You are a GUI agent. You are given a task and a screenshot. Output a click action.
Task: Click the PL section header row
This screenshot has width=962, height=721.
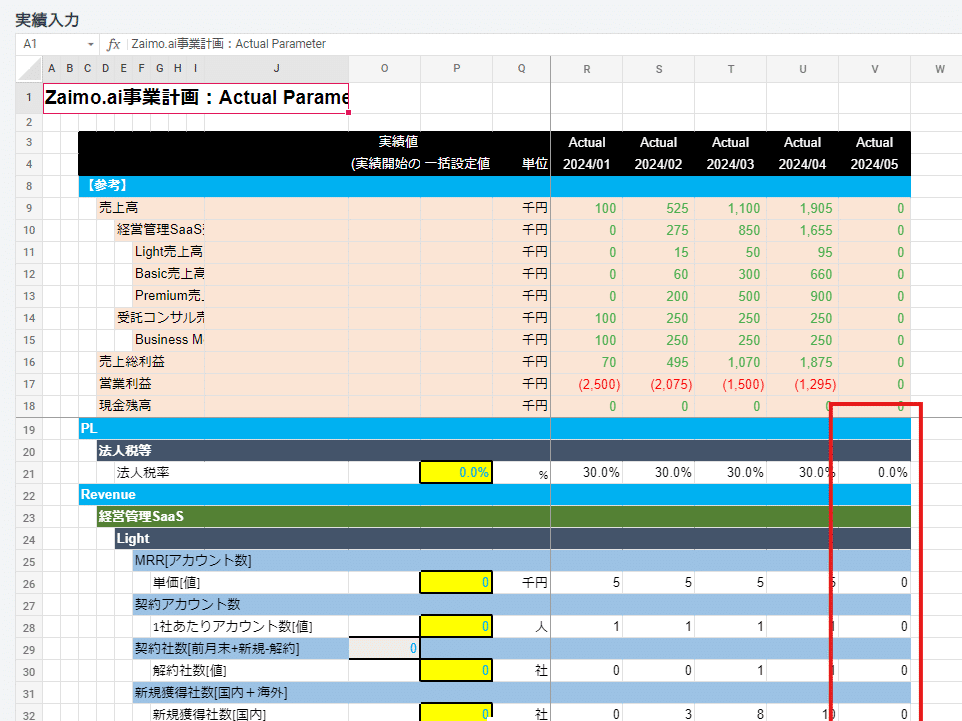click(x=494, y=428)
